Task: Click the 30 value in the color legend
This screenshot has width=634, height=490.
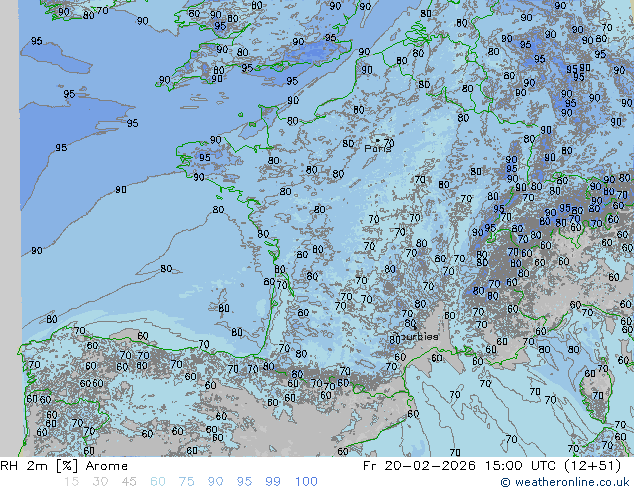Action: [100, 482]
